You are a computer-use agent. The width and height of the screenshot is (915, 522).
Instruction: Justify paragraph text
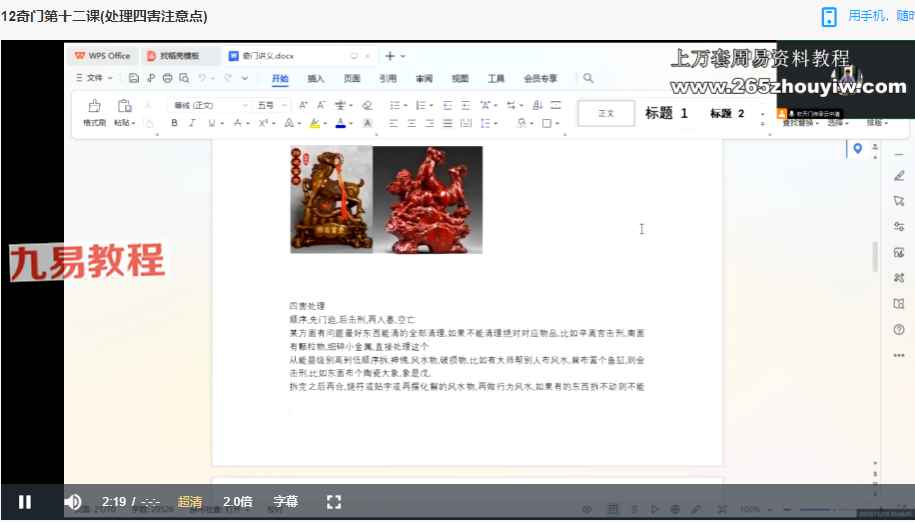448,123
